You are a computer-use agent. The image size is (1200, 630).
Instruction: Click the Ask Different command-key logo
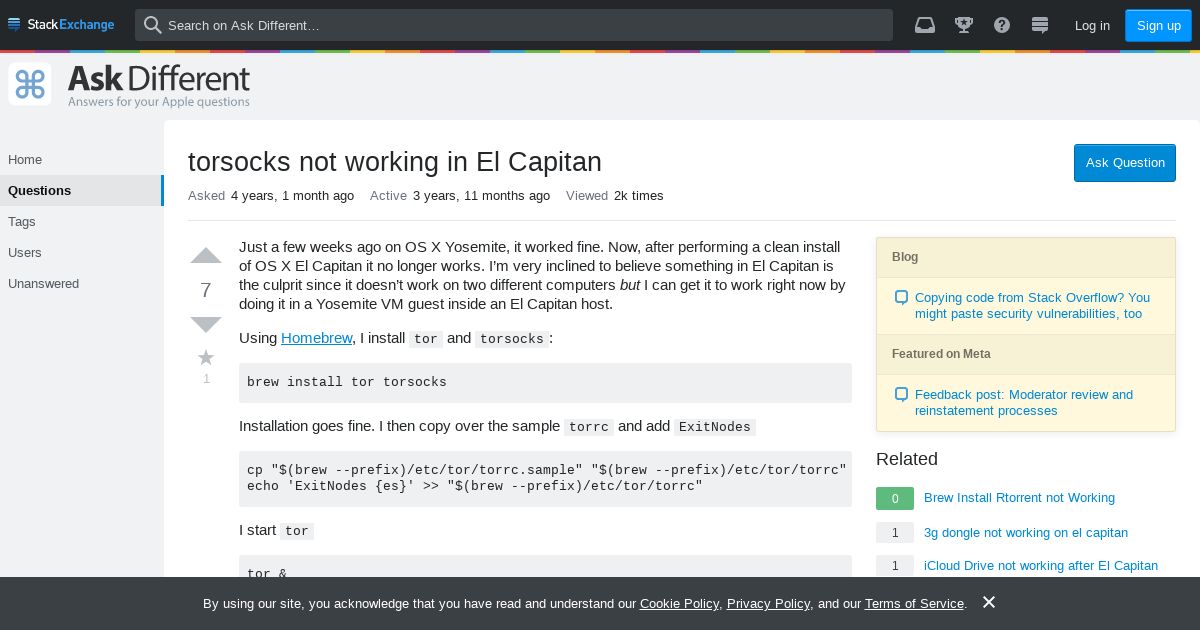click(30, 84)
